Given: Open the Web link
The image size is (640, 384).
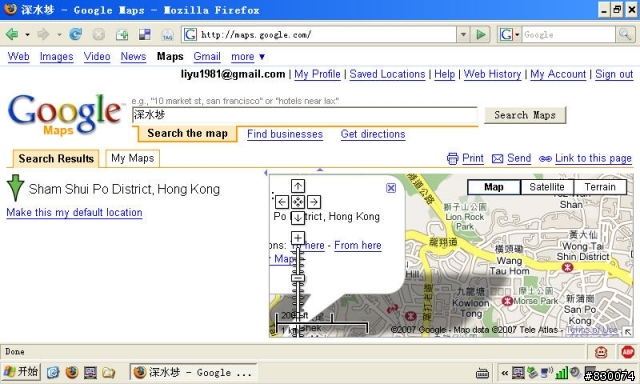Looking at the screenshot, I should pos(18,57).
